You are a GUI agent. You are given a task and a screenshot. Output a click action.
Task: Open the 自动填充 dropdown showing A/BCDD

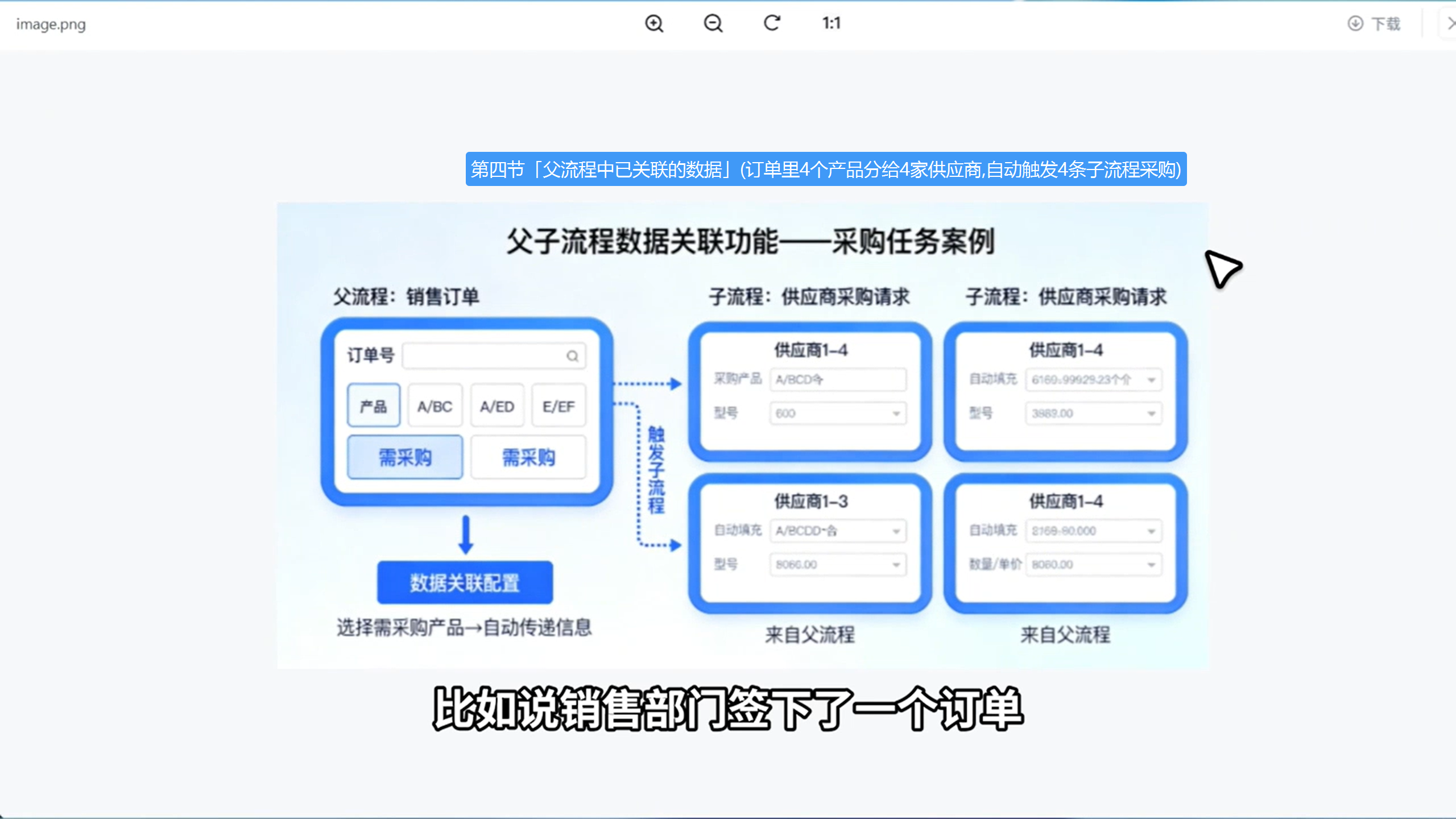coord(838,531)
